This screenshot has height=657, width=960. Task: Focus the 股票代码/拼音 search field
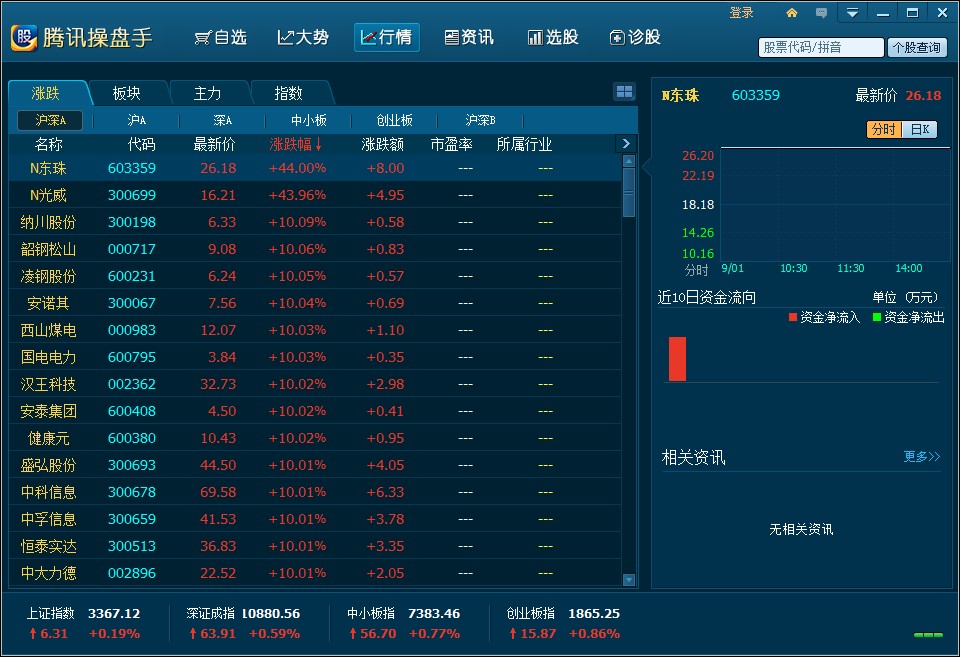point(821,47)
